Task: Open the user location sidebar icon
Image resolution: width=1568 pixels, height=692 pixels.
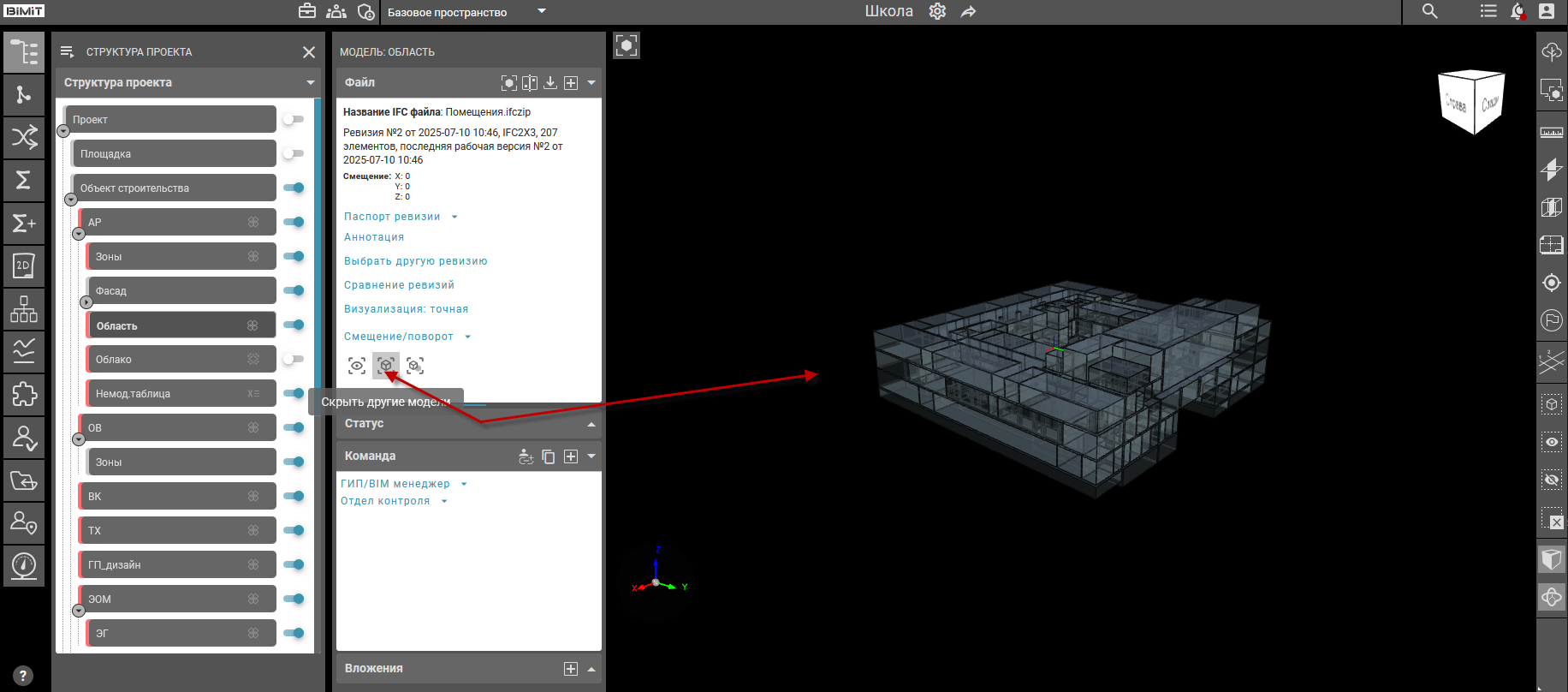Action: pyautogui.click(x=24, y=522)
